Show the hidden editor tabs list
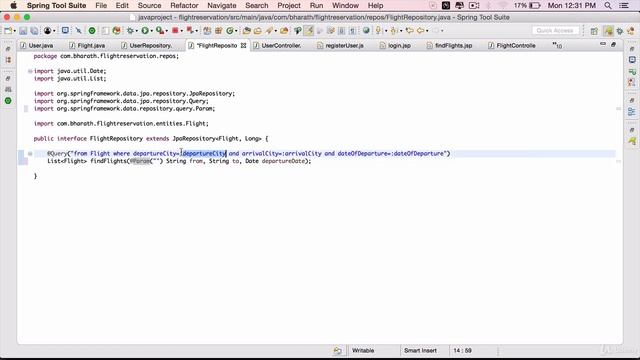Screen dimensions: 640x360 (x=557, y=45)
